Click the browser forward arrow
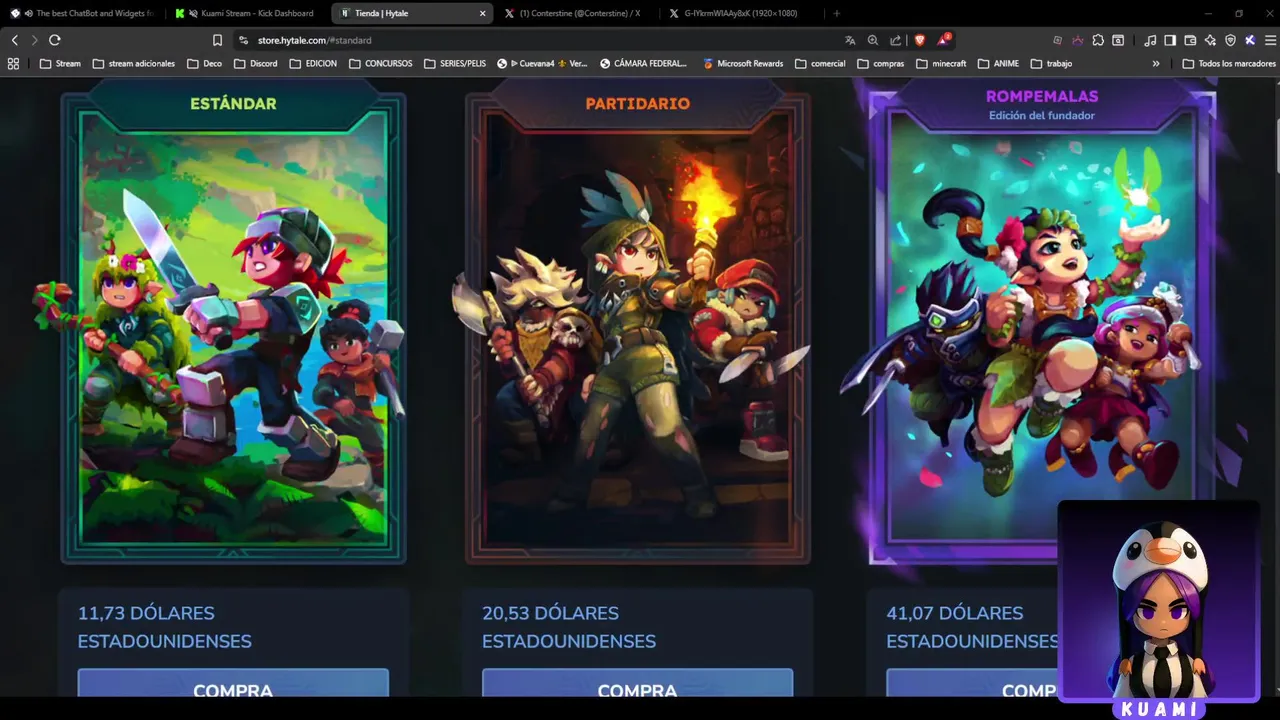1280x720 pixels. point(34,40)
